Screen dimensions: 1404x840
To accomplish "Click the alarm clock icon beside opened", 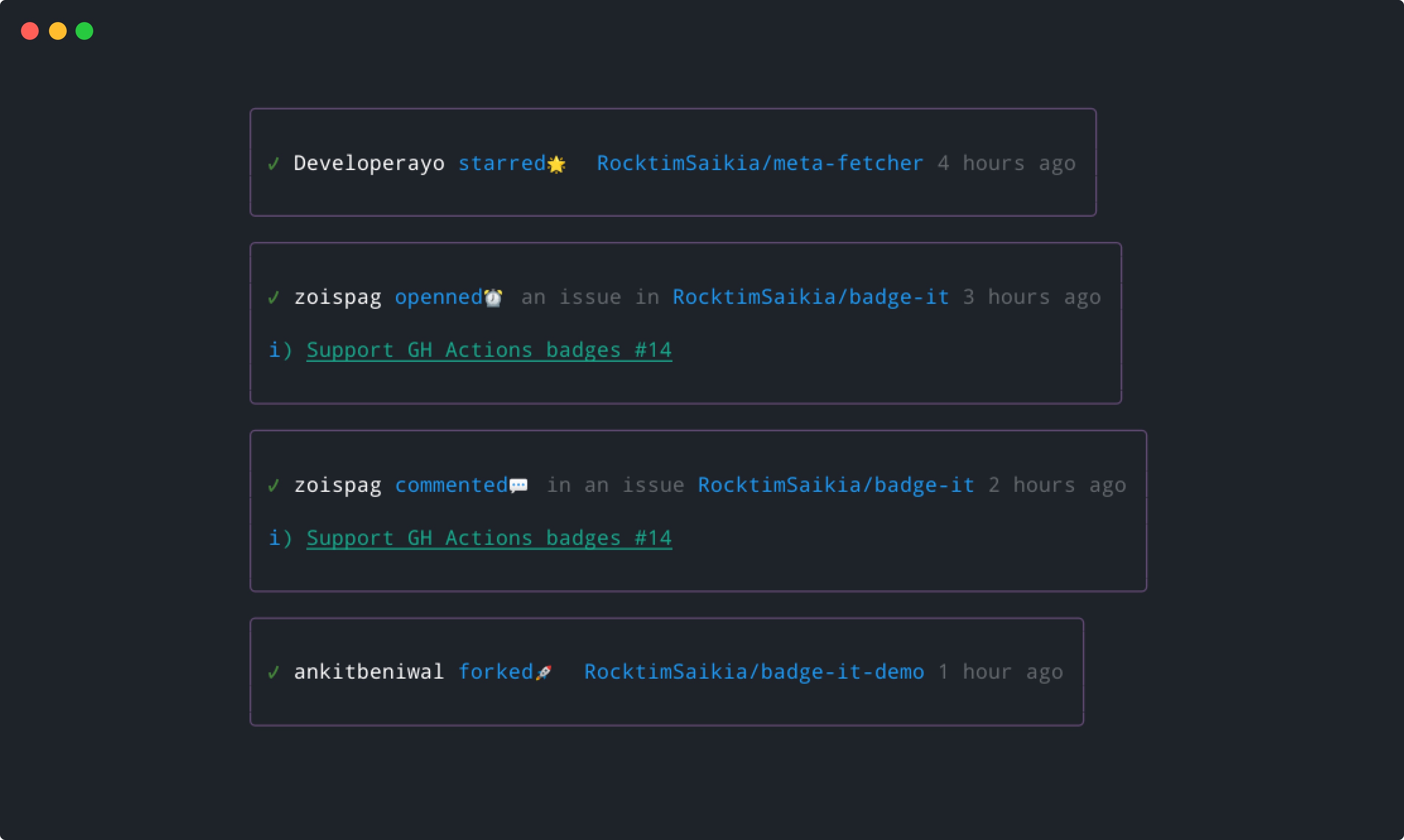I will tap(493, 297).
